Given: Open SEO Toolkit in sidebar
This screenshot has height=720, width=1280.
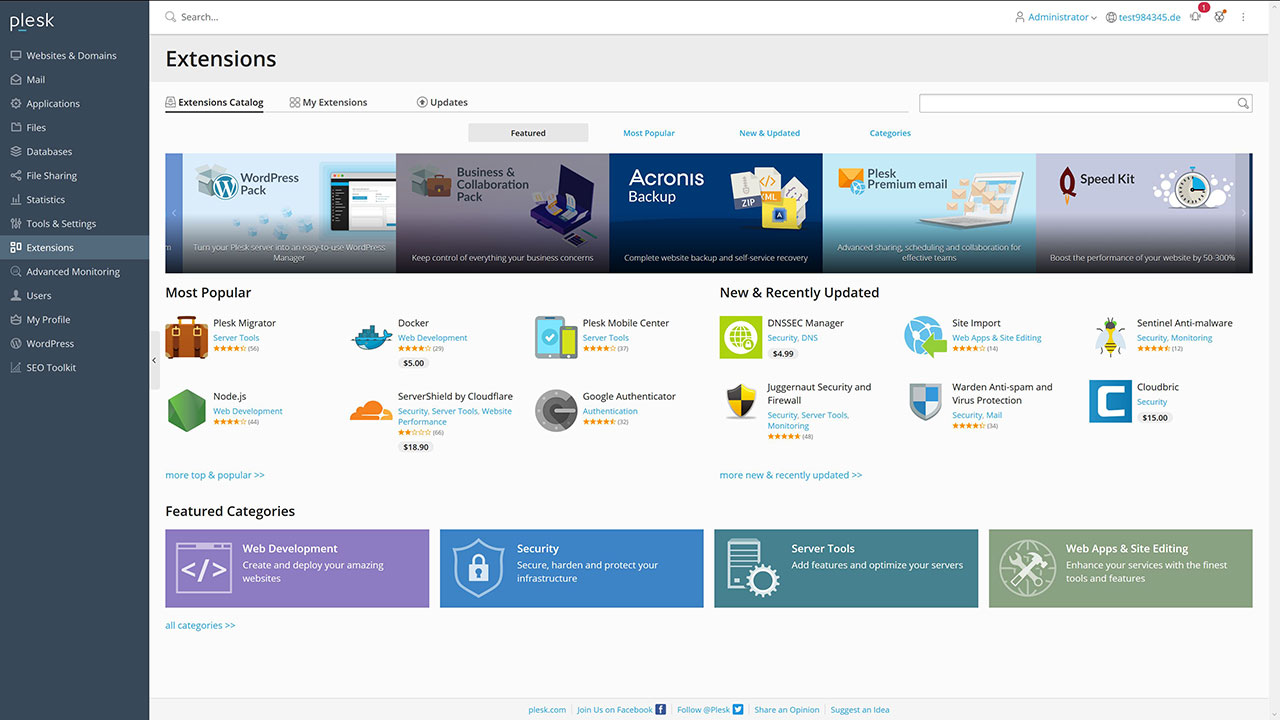Looking at the screenshot, I should tap(74, 368).
